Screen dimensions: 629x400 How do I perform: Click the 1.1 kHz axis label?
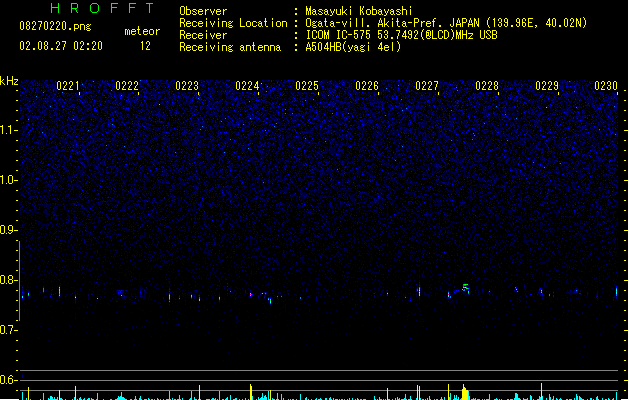tap(8, 130)
